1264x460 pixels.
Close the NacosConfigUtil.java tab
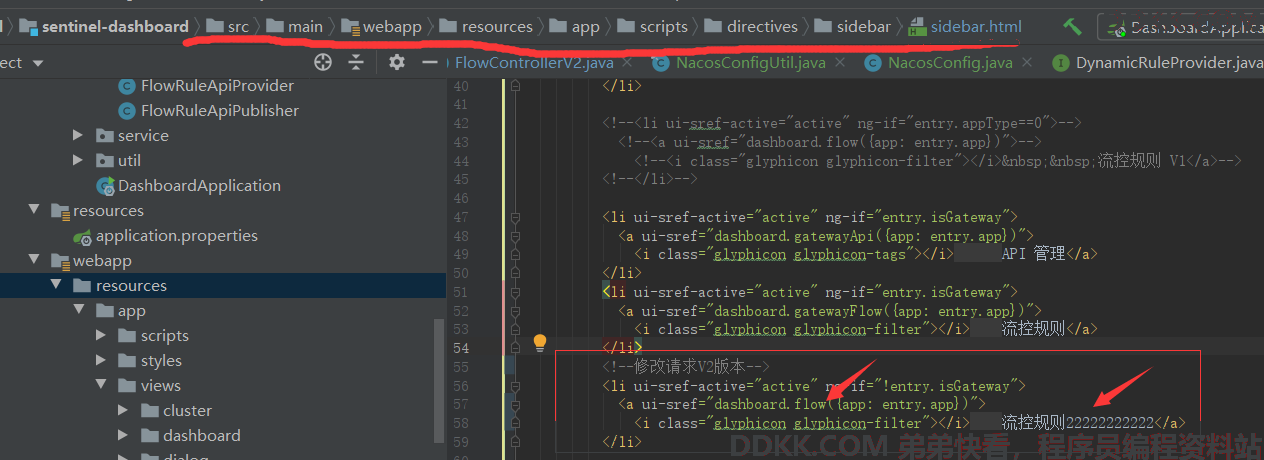click(840, 64)
